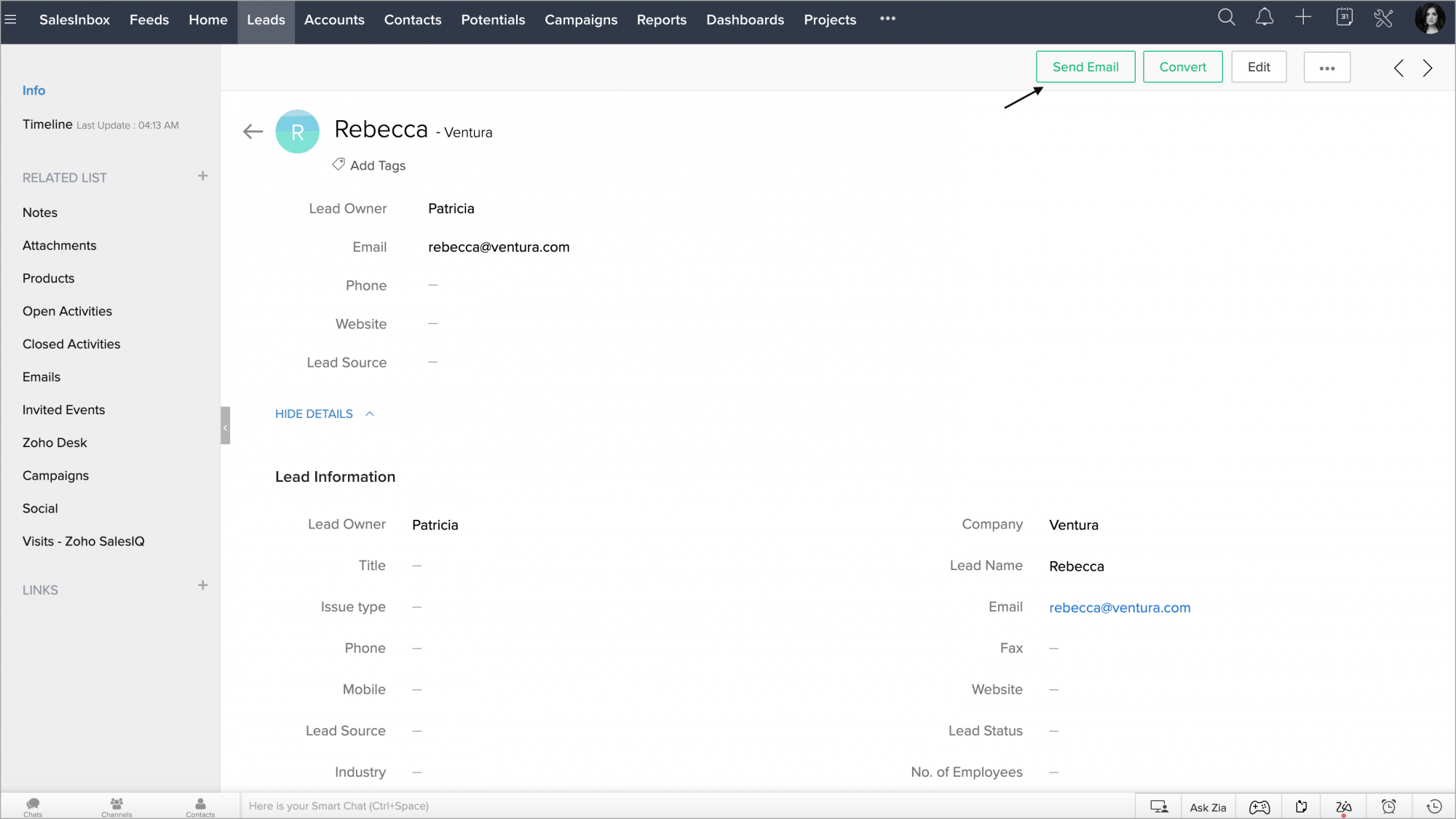The width and height of the screenshot is (1456, 819).
Task: Click the reminders alarm clock icon
Action: point(1388,807)
